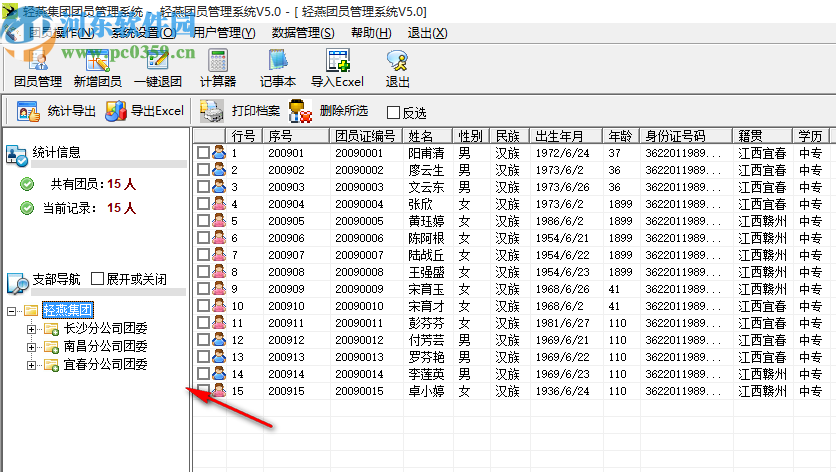Click the 宜春分公司团委 folder icon

tap(52, 365)
